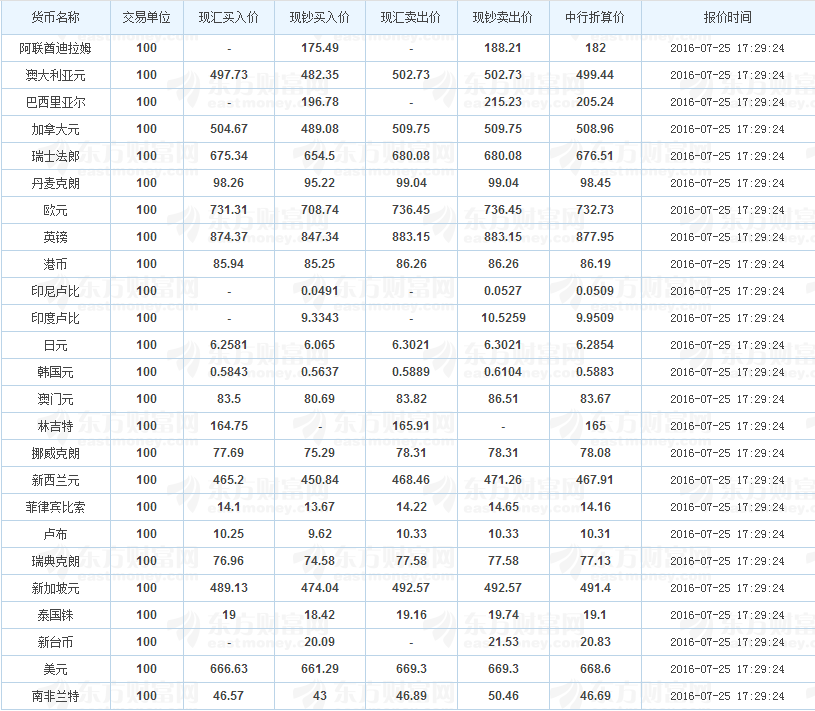
Task: Click the 货币名称 column header
Action: coord(56,17)
